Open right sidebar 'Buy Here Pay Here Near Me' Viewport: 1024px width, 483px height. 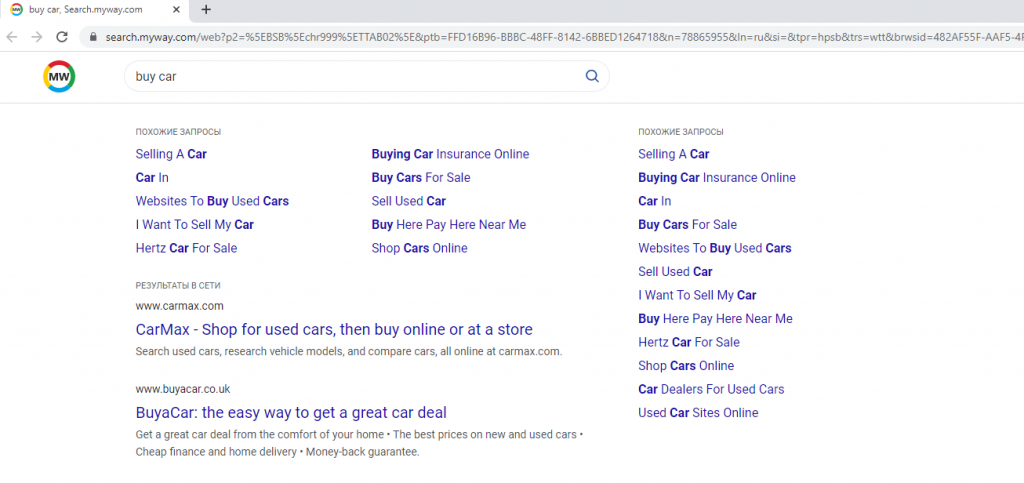tap(715, 319)
